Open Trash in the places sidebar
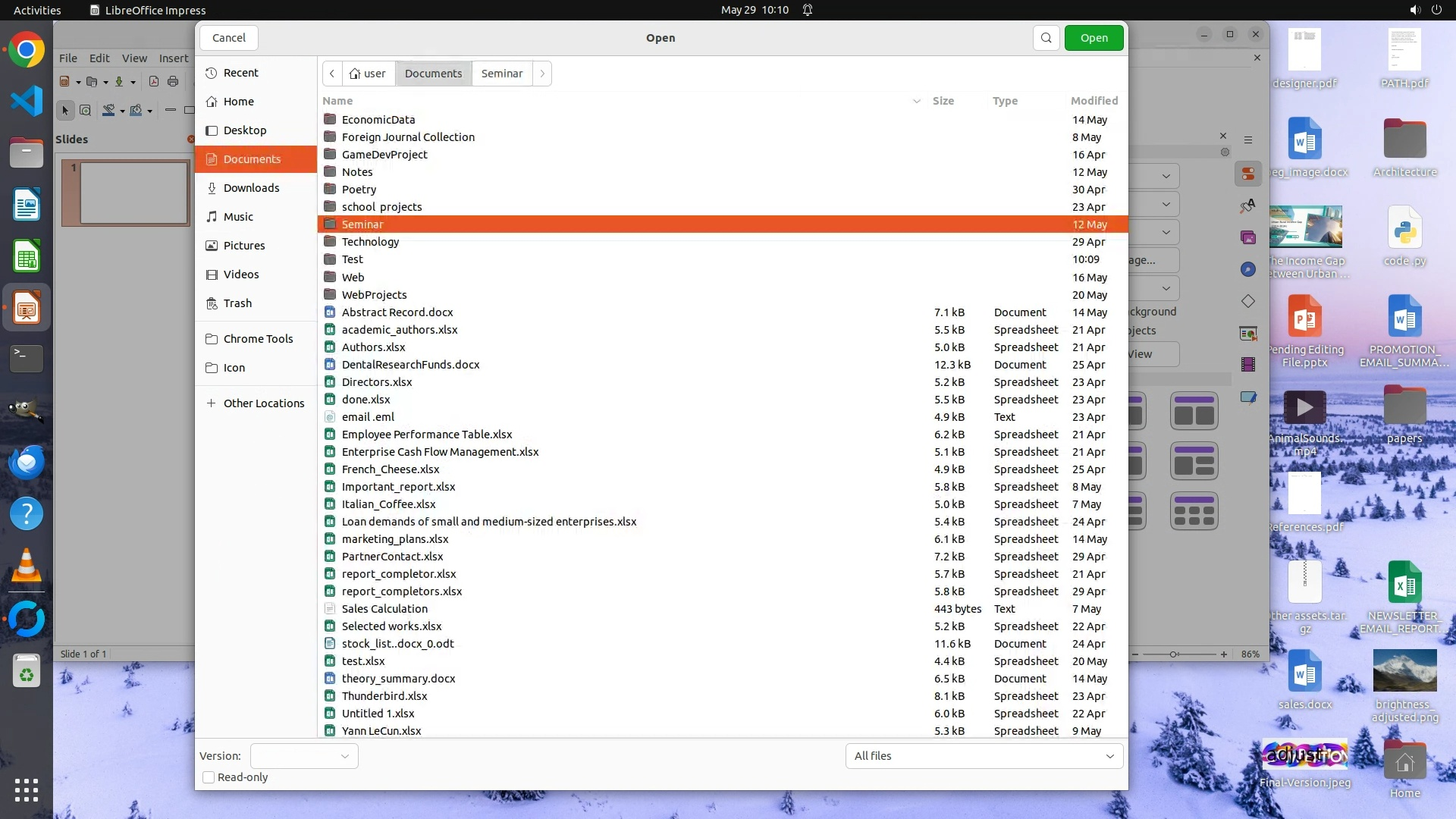The height and width of the screenshot is (819, 1456). click(237, 303)
